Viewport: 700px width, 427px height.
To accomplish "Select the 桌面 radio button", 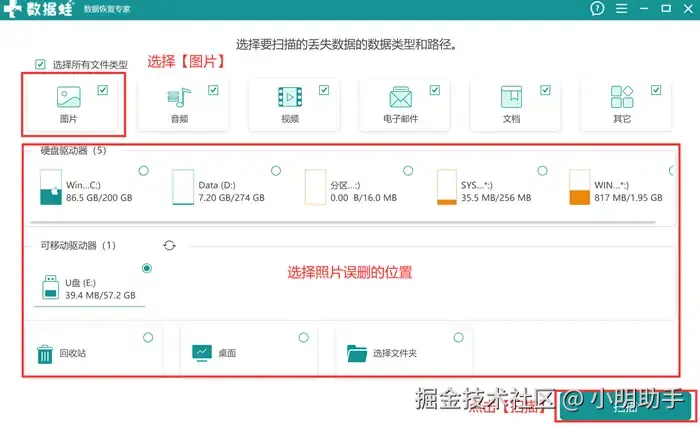I will tap(304, 337).
